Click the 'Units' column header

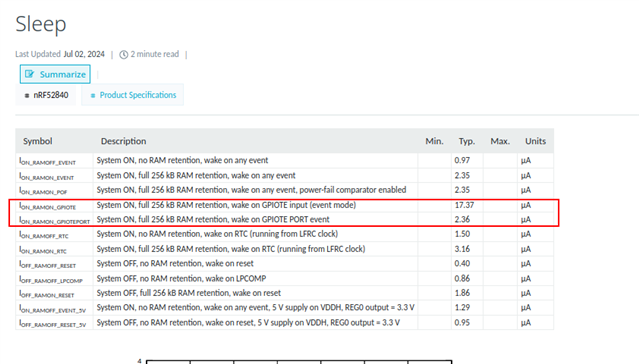click(535, 141)
